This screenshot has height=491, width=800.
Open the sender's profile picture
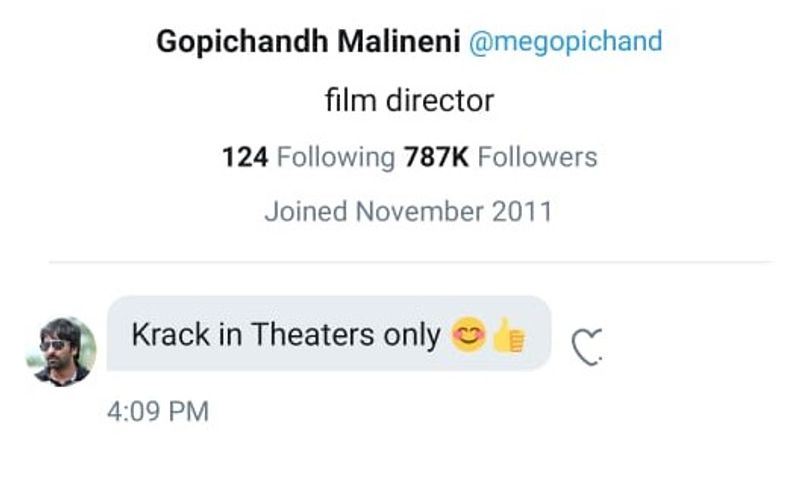[61, 351]
